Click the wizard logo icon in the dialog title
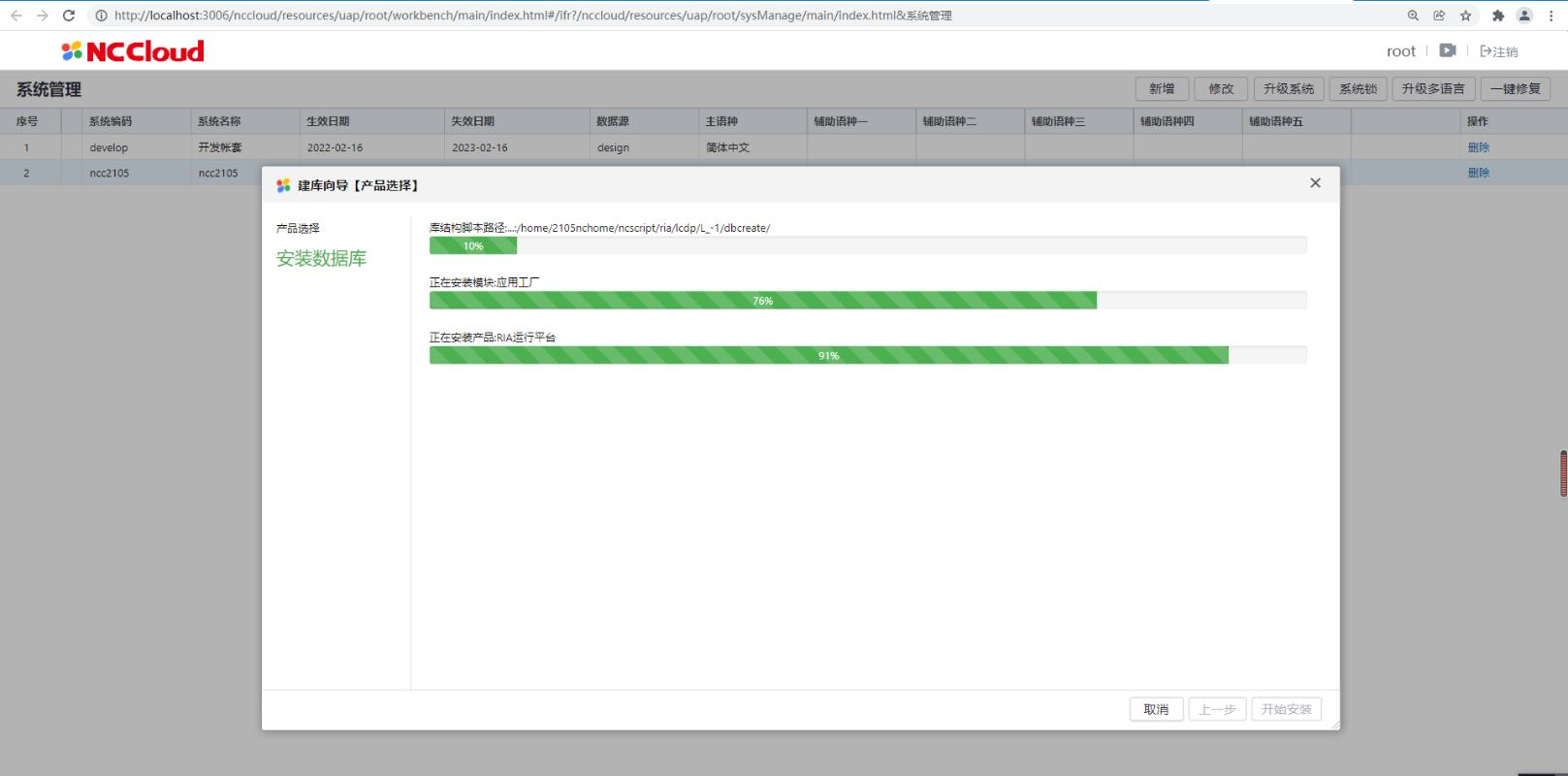Screen dimensions: 1568x776 (283, 185)
